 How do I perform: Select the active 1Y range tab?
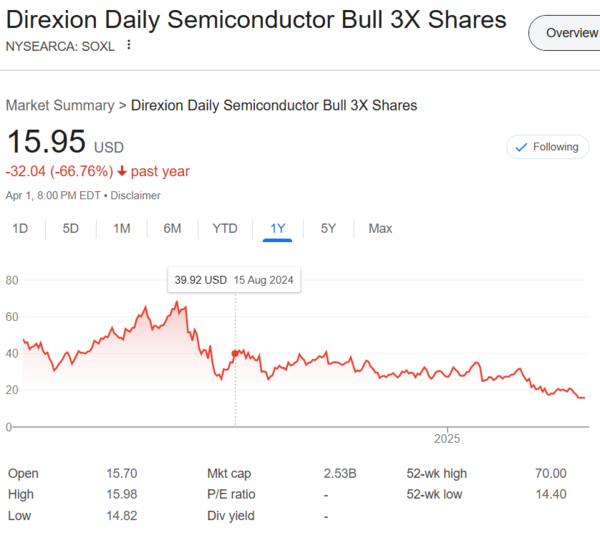[278, 228]
